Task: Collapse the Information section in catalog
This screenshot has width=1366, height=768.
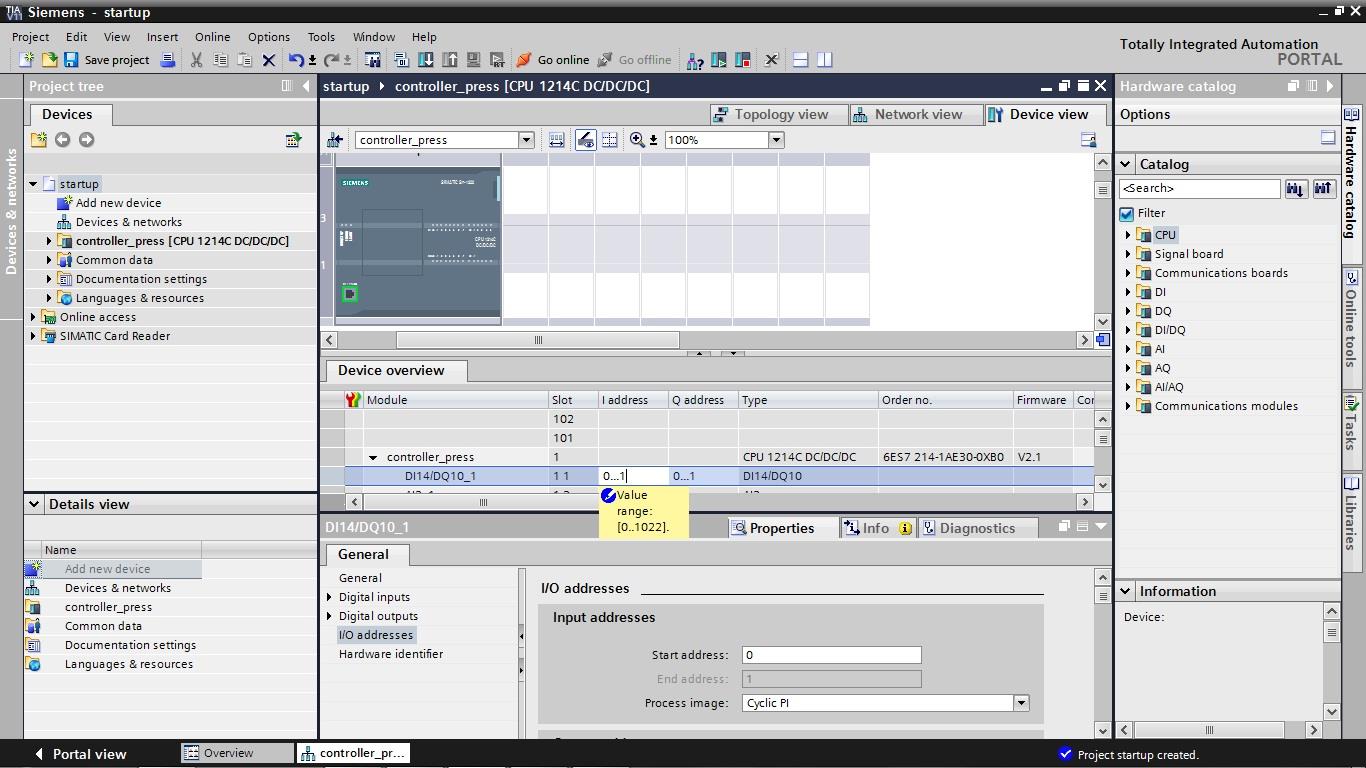Action: [1125, 591]
